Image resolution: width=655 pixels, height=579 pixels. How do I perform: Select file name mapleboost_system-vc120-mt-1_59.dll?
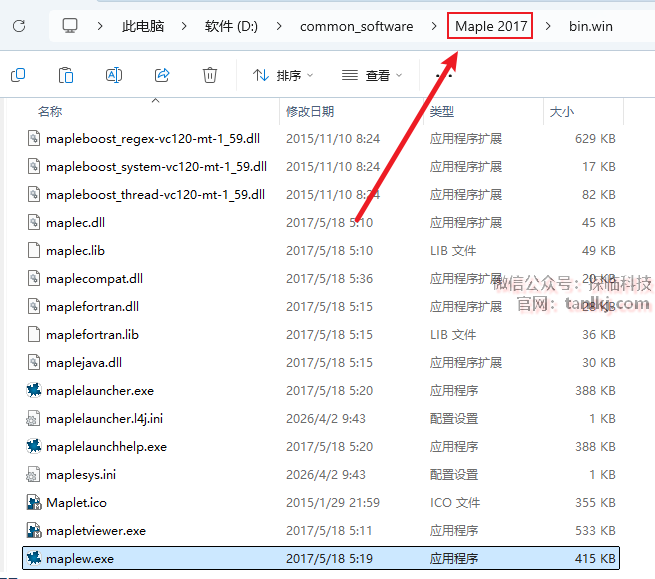pos(156,167)
